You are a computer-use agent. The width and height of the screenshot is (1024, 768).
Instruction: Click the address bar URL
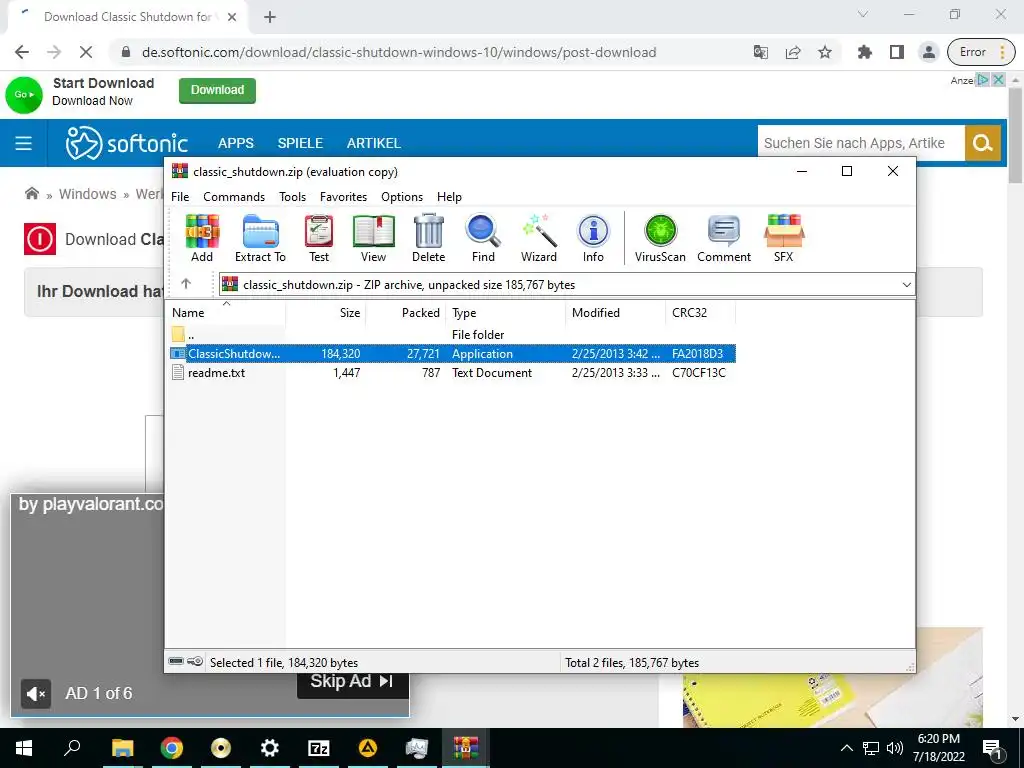[x=399, y=52]
